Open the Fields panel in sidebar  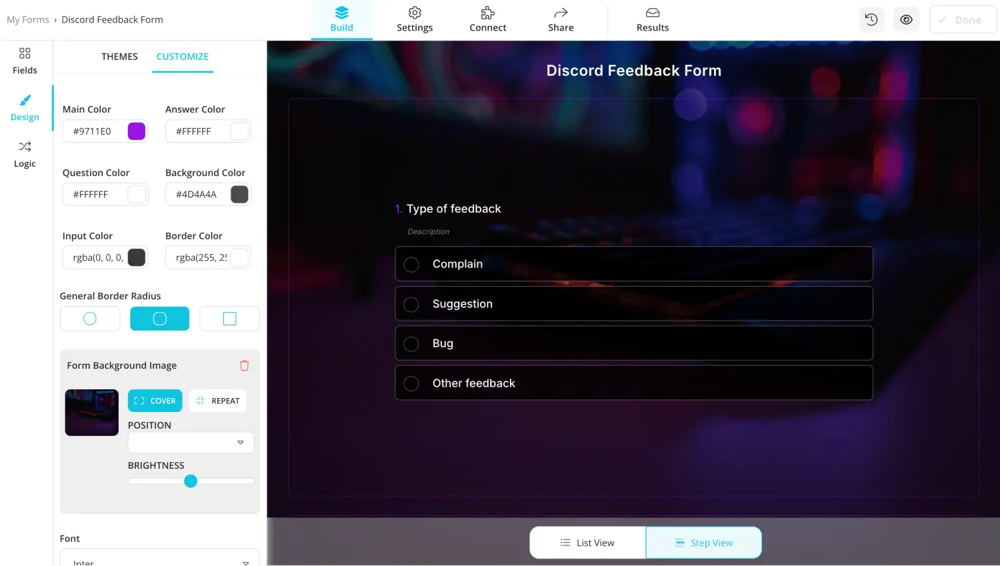25,61
